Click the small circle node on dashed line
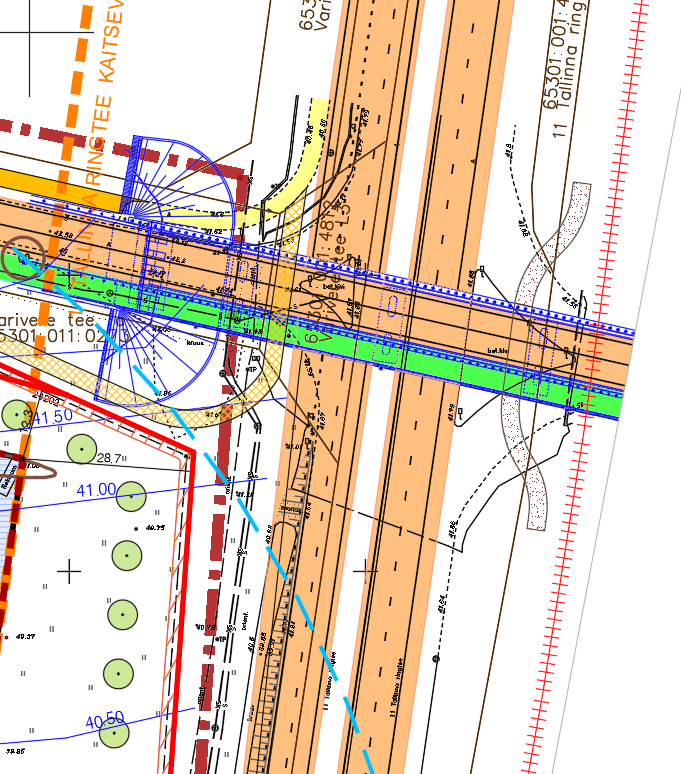681x774 pixels. point(436,658)
